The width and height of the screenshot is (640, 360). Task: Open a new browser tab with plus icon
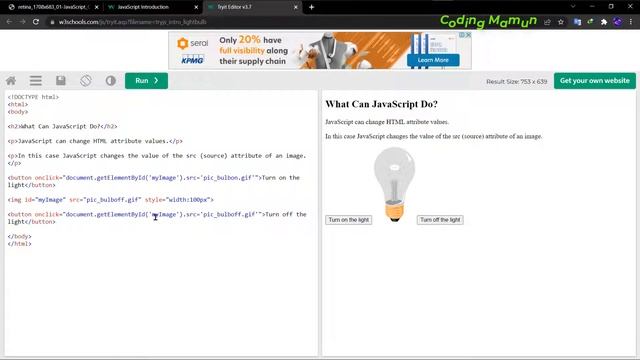coord(311,7)
